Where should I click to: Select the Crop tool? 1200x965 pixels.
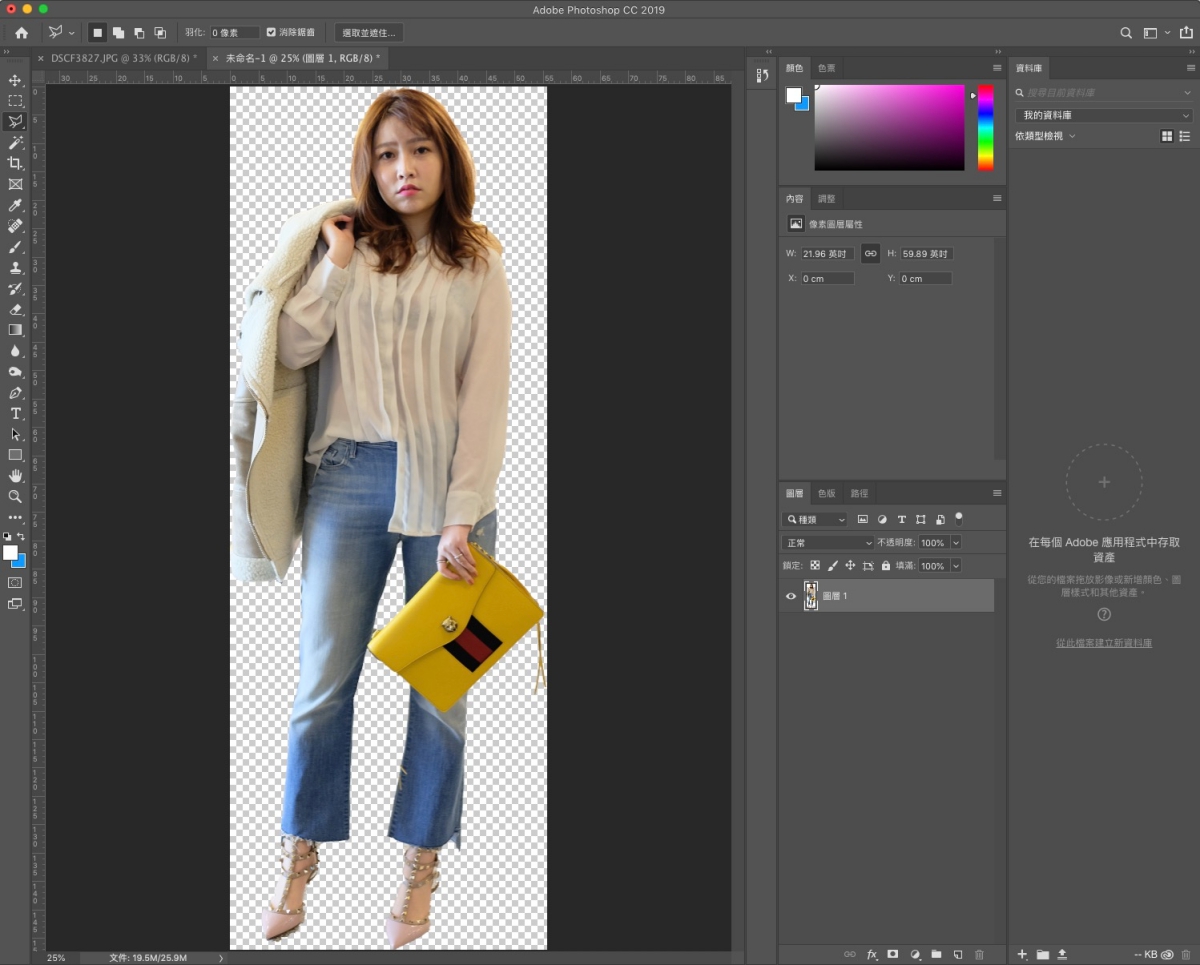tap(15, 164)
